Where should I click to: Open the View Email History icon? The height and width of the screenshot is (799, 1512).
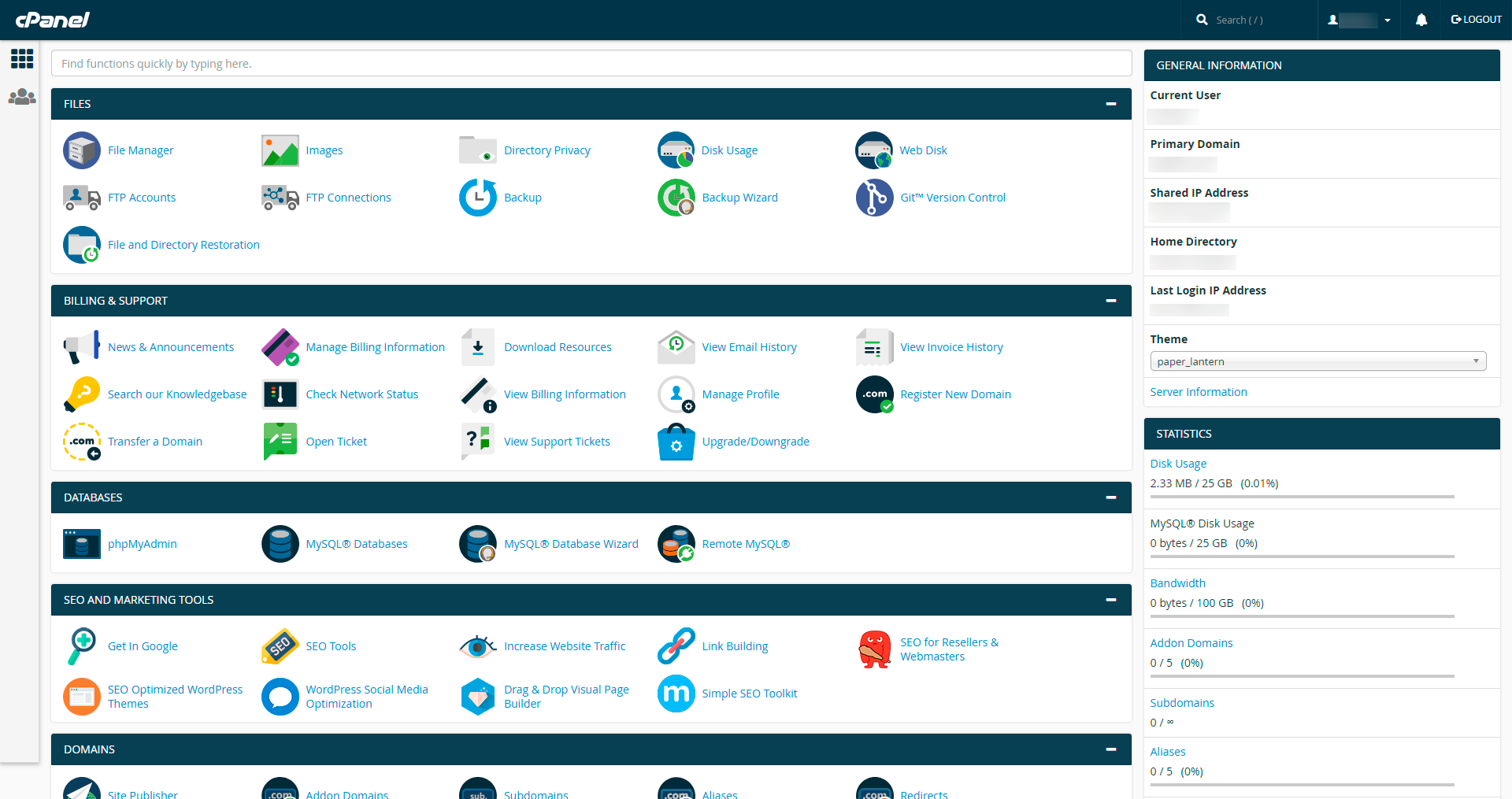pyautogui.click(x=676, y=347)
